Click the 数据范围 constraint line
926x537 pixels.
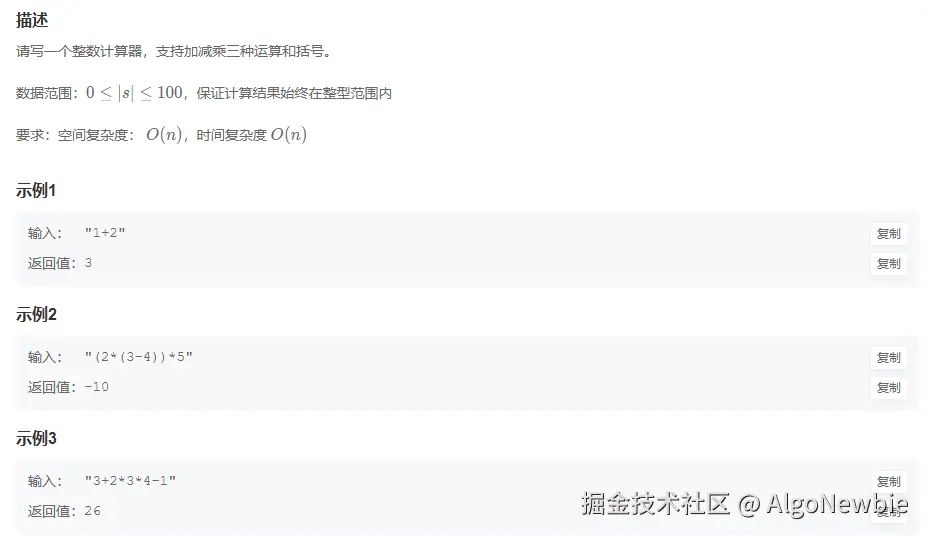tap(204, 93)
